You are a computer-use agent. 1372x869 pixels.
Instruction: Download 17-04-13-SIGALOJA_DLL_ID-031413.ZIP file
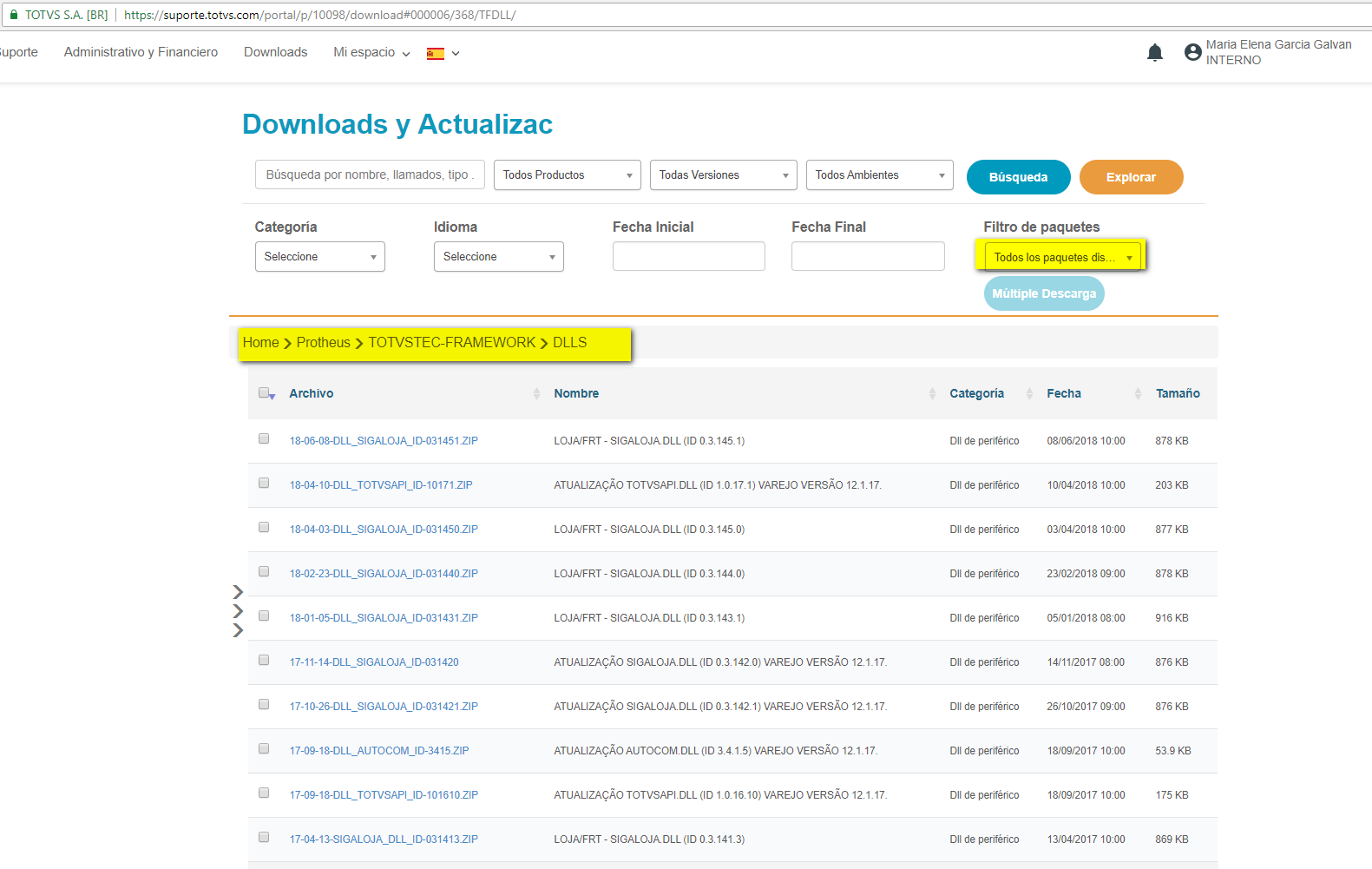pos(384,839)
